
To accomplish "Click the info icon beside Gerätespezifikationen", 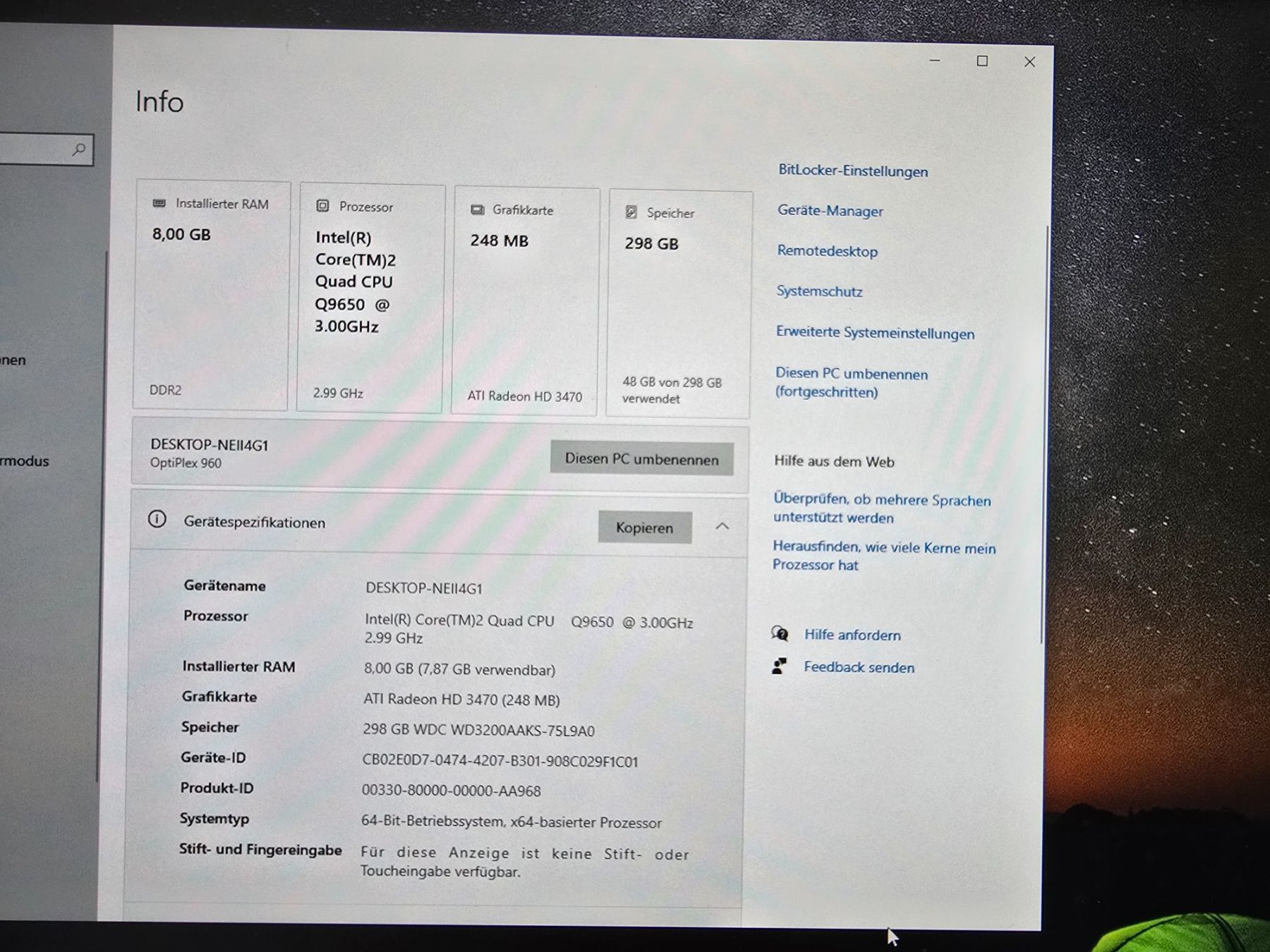I will pyautogui.click(x=157, y=520).
